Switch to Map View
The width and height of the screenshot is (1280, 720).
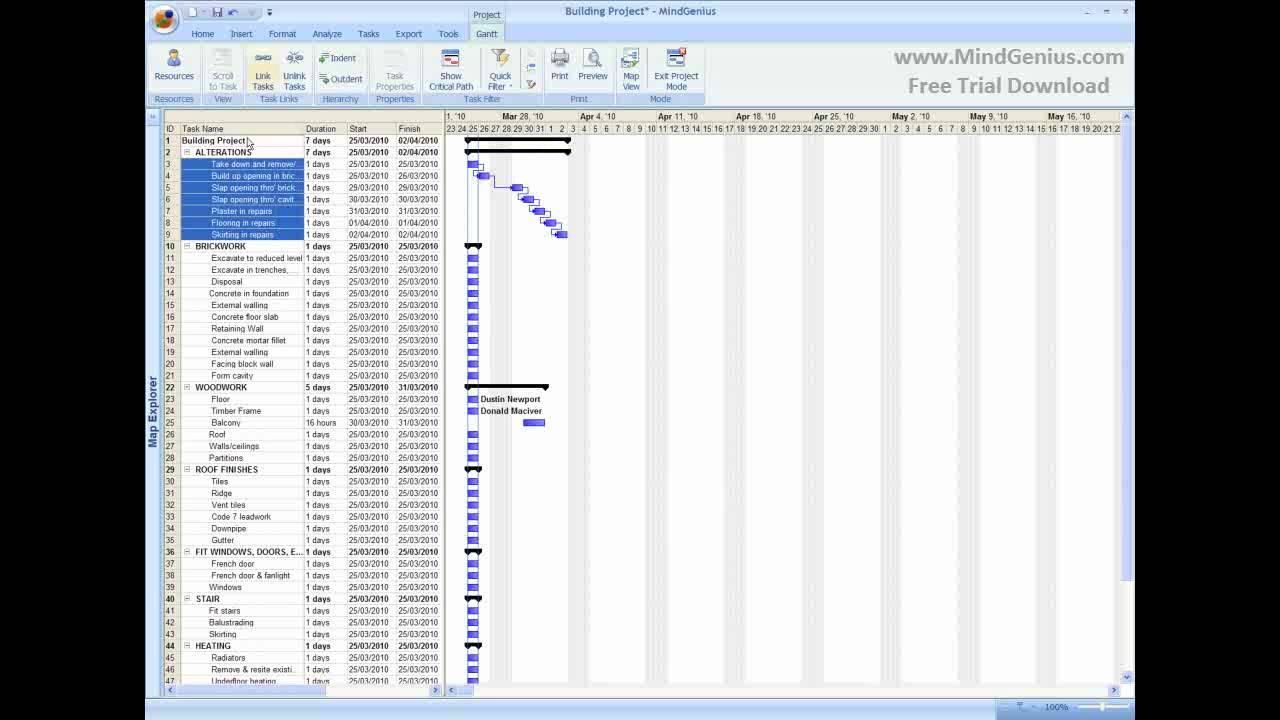point(631,68)
